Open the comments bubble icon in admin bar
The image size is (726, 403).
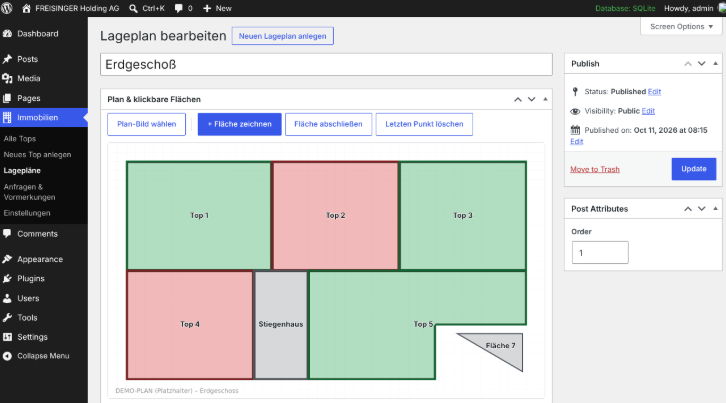(x=179, y=8)
